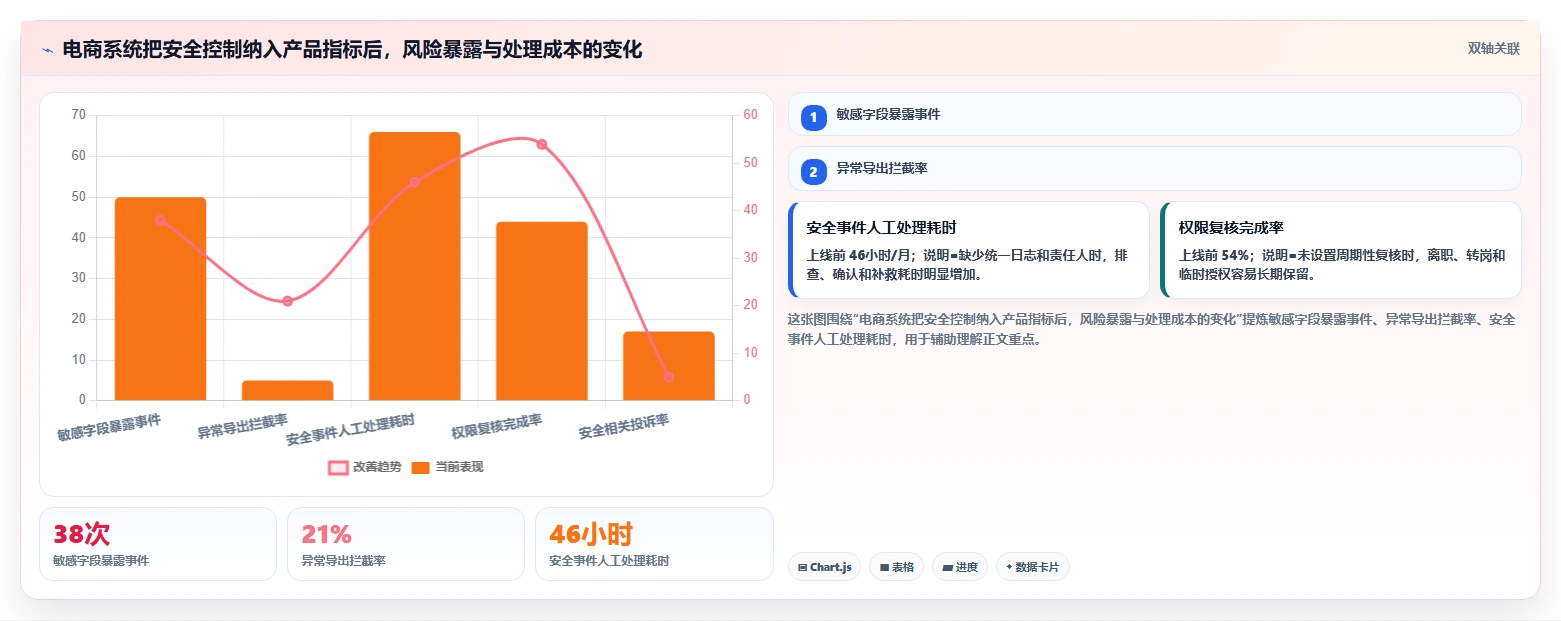The image size is (1561, 621).
Task: Click left axis value 70
Action: [x=79, y=115]
